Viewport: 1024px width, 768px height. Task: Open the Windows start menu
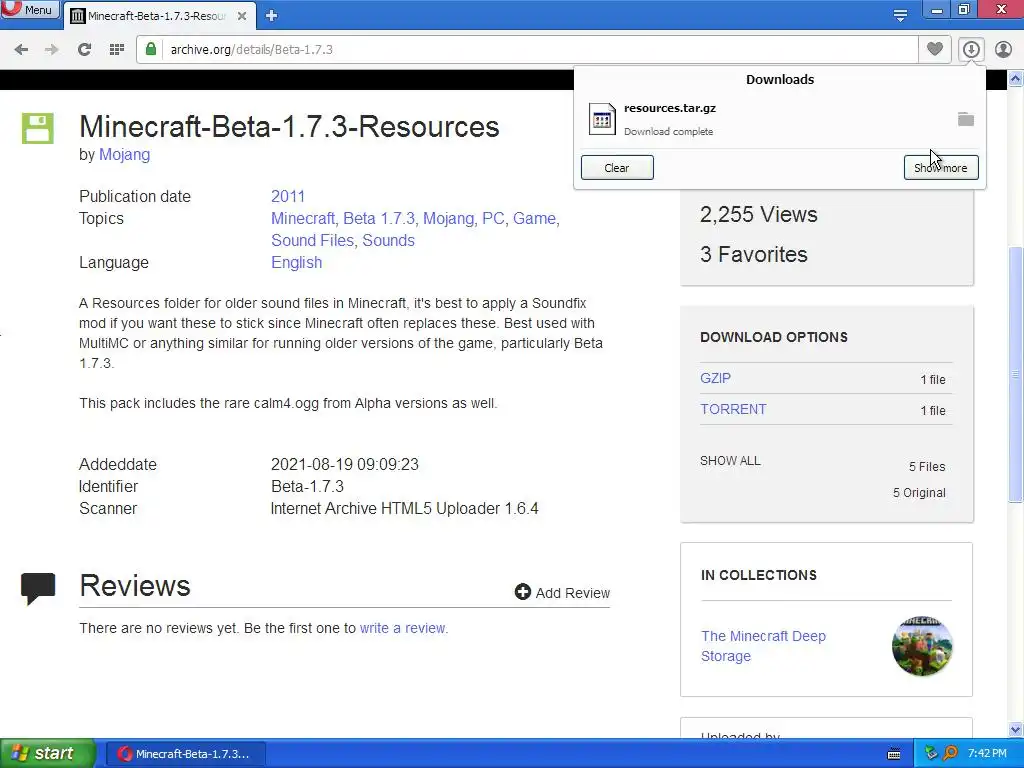47,754
